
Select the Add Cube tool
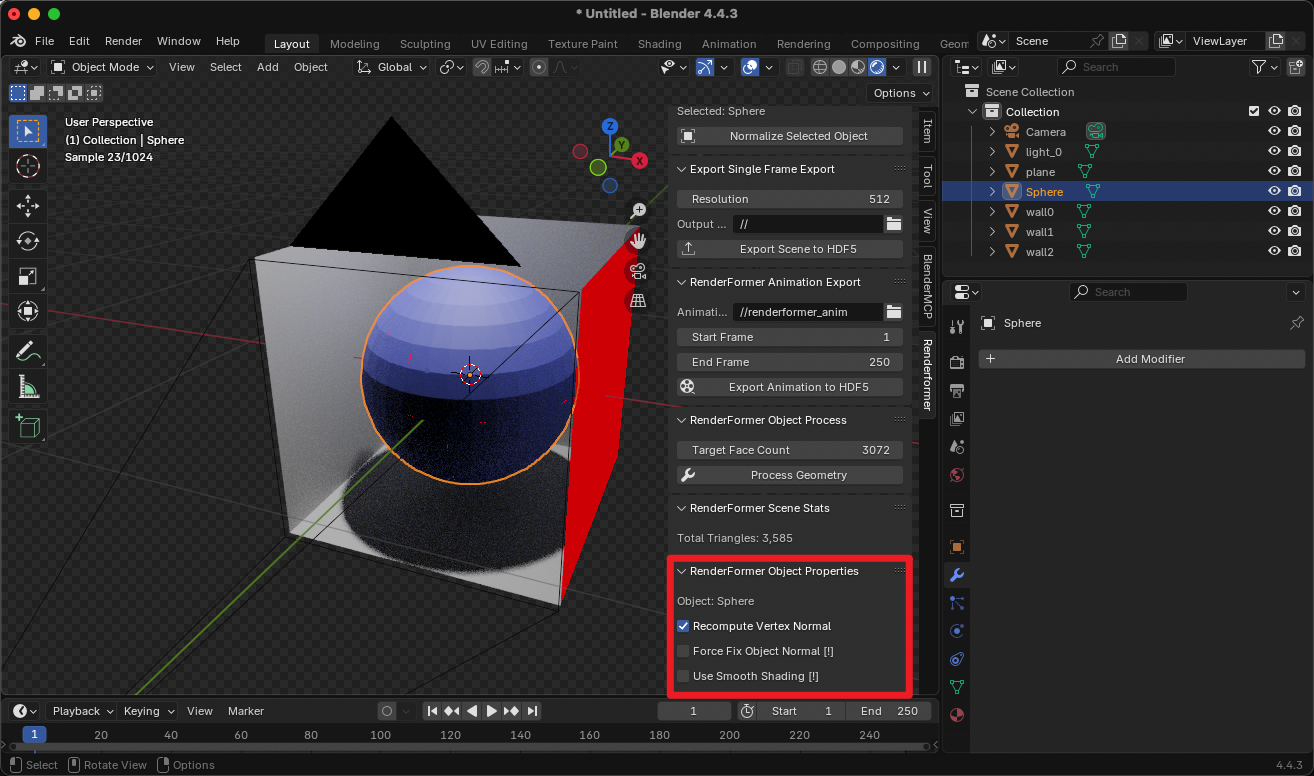click(x=28, y=426)
